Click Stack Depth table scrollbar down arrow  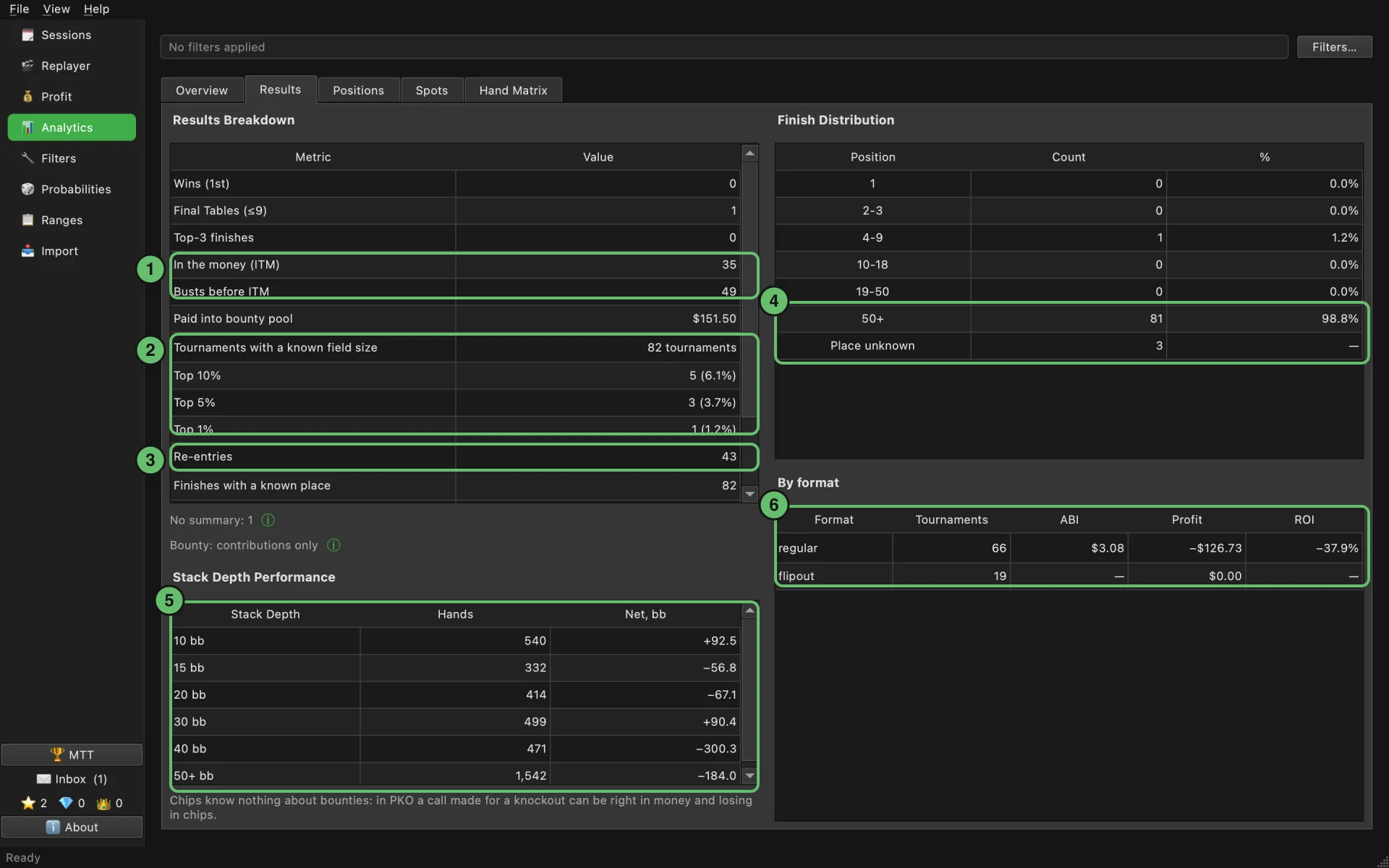coord(750,775)
